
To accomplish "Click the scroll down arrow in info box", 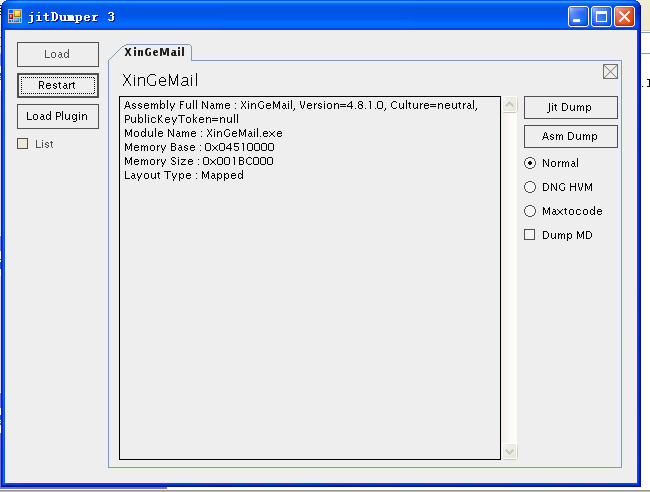I will pyautogui.click(x=509, y=451).
